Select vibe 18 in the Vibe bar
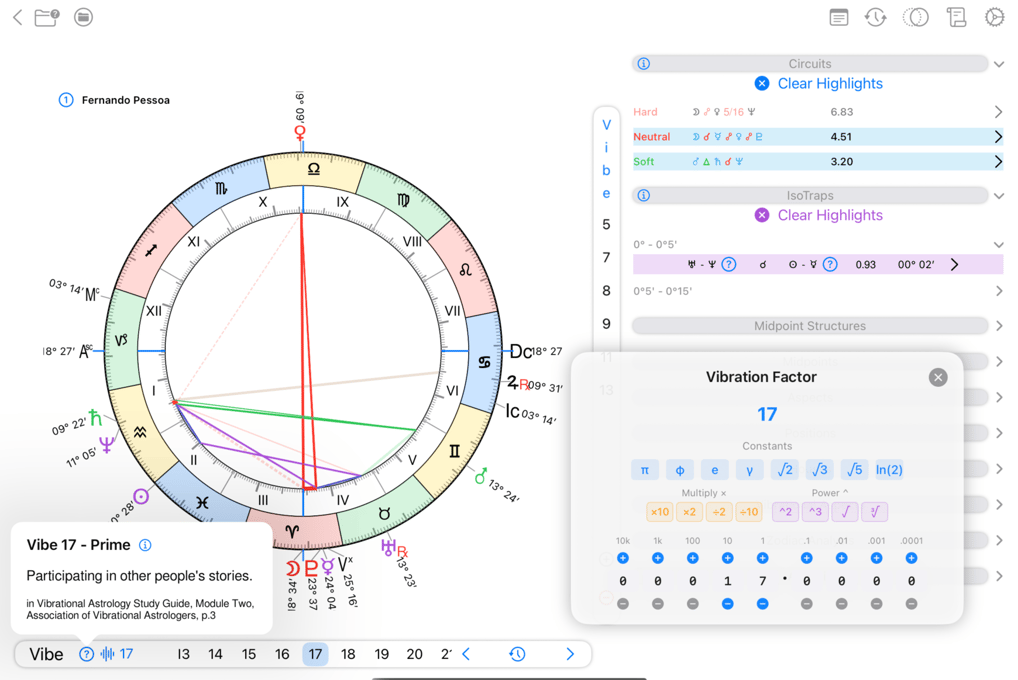Screen dimensions: 1018x680 [348, 654]
